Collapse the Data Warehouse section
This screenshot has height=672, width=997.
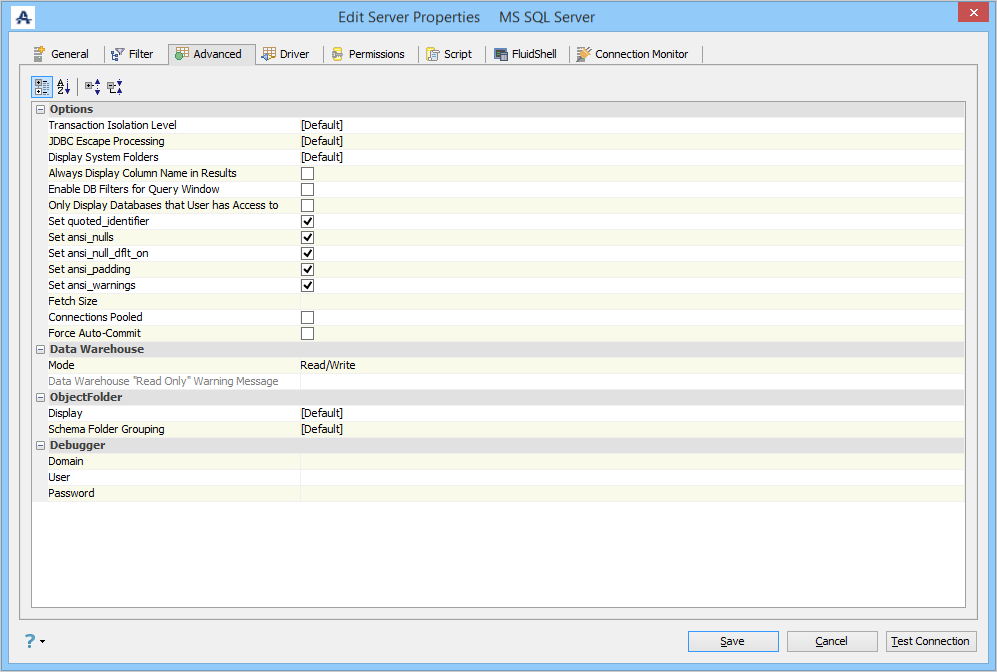coord(41,349)
